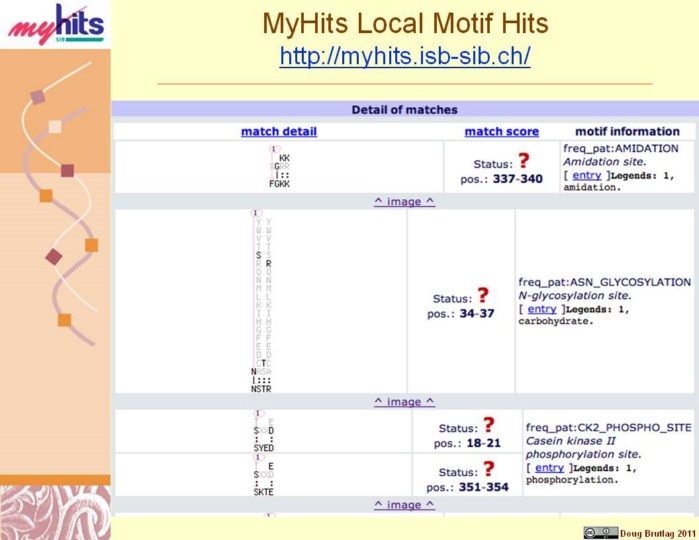Click the circled 1 marker above FGKK alignment
Viewport: 699px width, 540px height.
(x=274, y=149)
